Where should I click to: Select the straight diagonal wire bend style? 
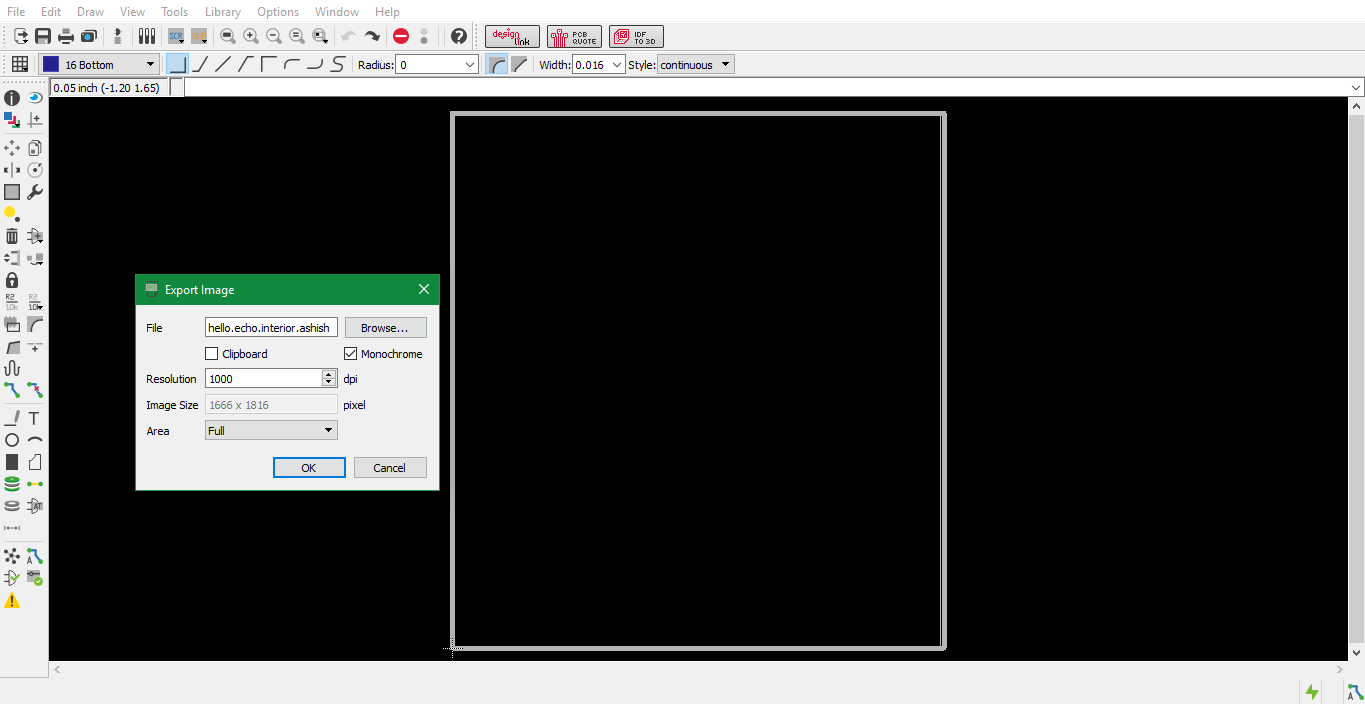[222, 64]
